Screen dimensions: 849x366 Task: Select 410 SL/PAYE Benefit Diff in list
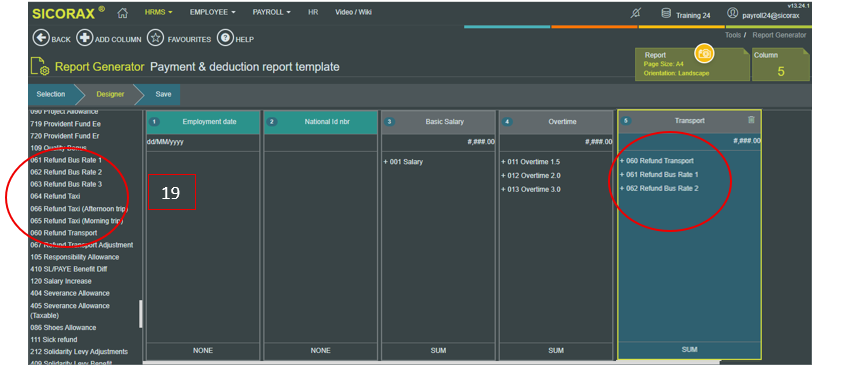[69, 269]
